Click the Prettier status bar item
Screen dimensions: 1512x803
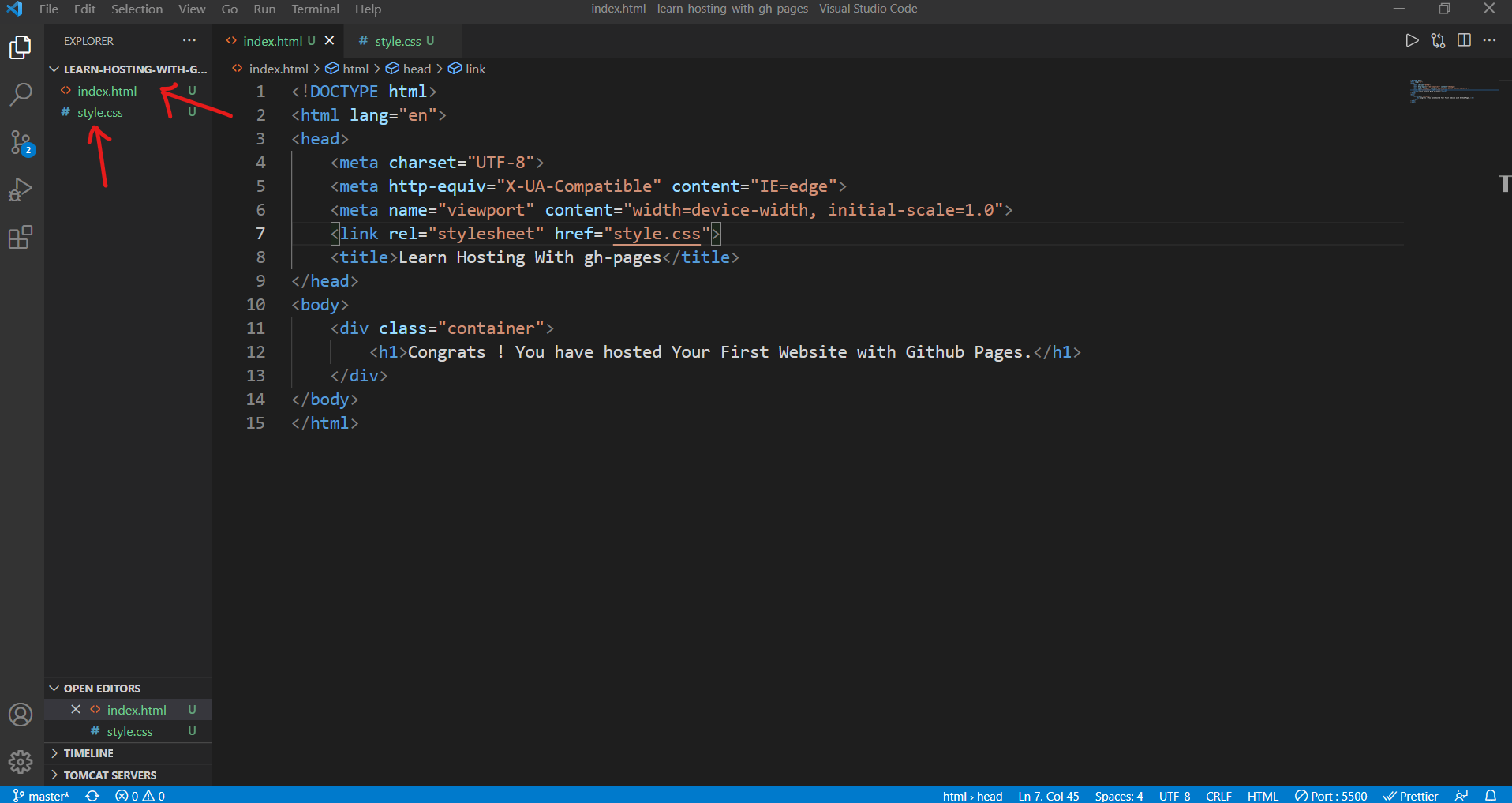tap(1410, 795)
